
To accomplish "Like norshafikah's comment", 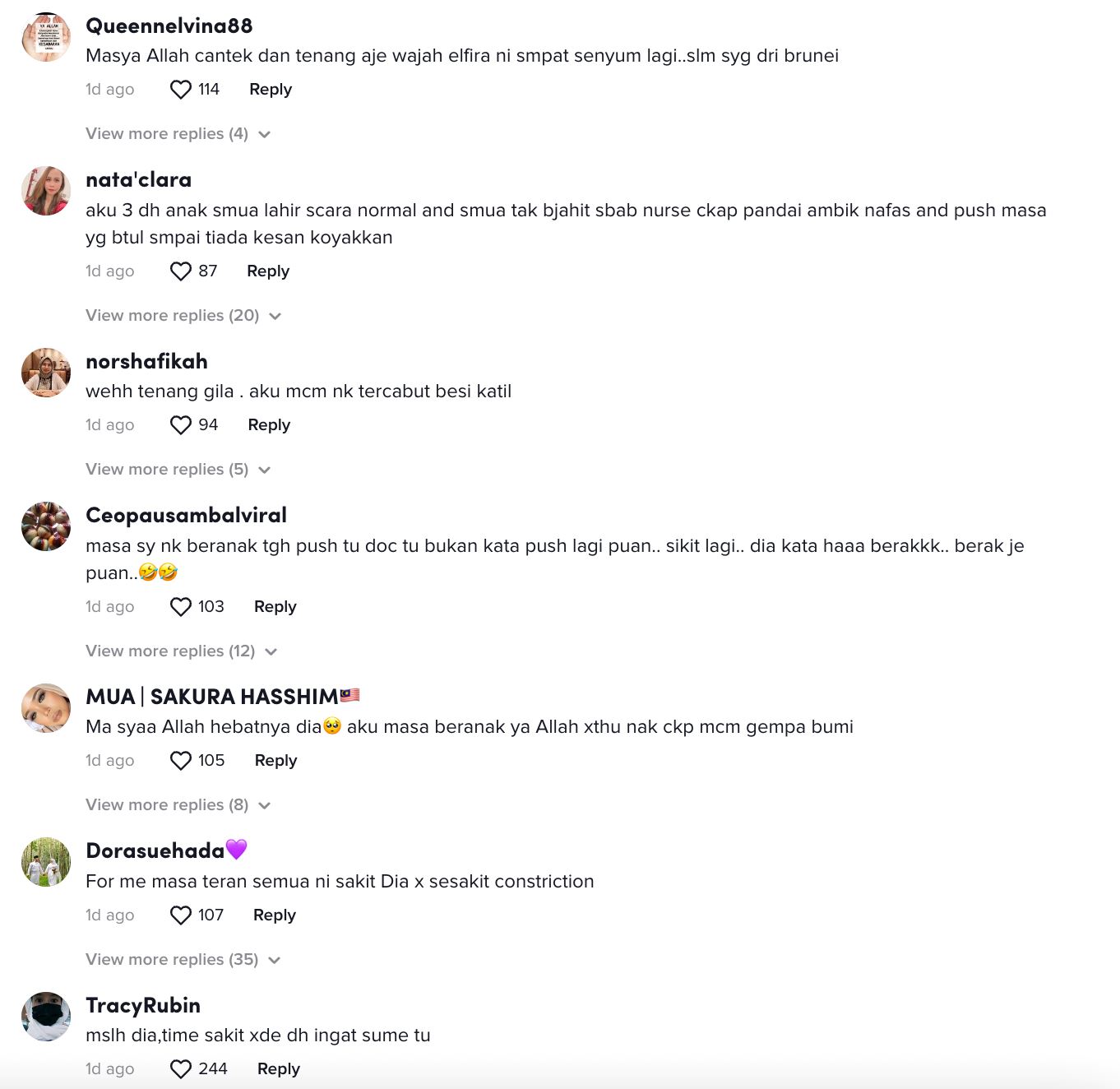I will point(180,424).
